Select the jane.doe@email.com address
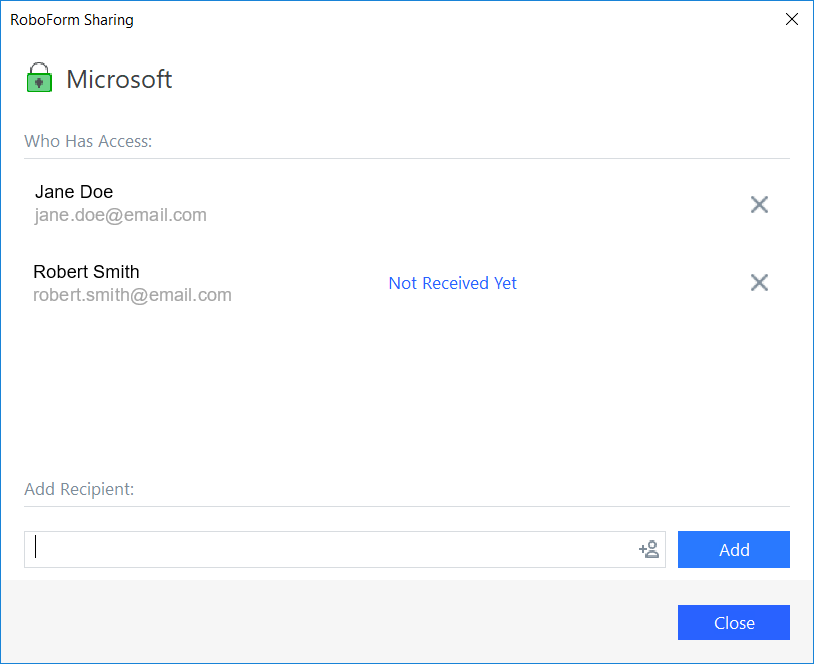 tap(120, 215)
